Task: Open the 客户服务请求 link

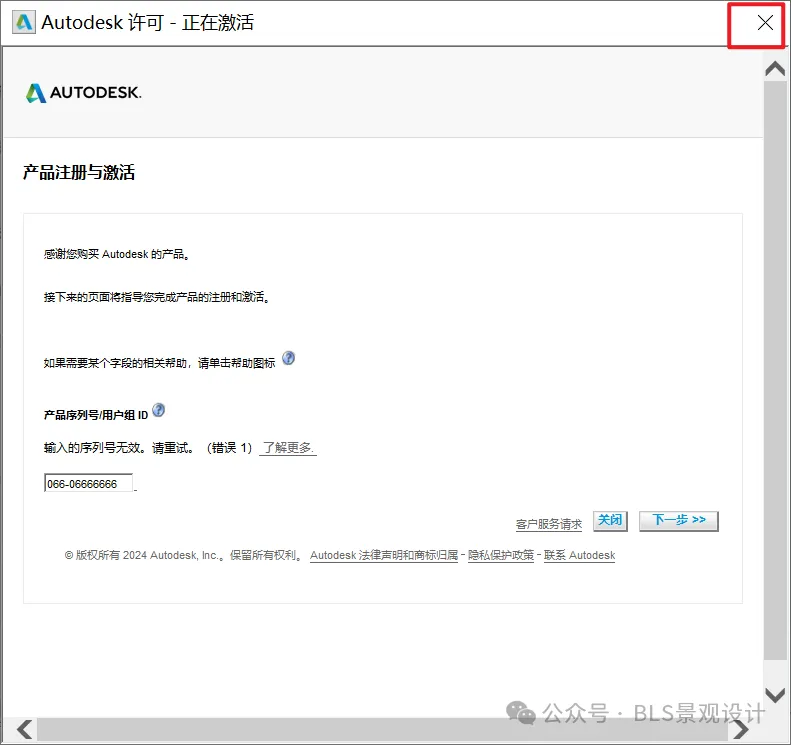Action: tap(549, 525)
